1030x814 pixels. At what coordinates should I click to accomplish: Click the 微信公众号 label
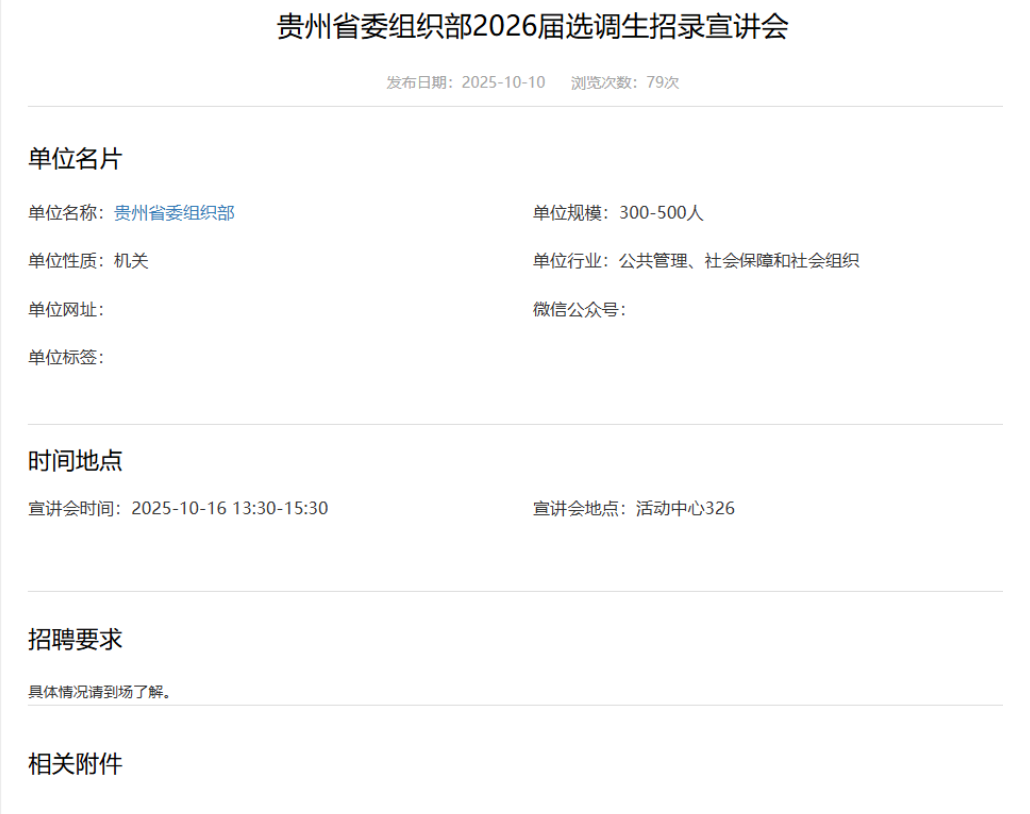point(578,309)
